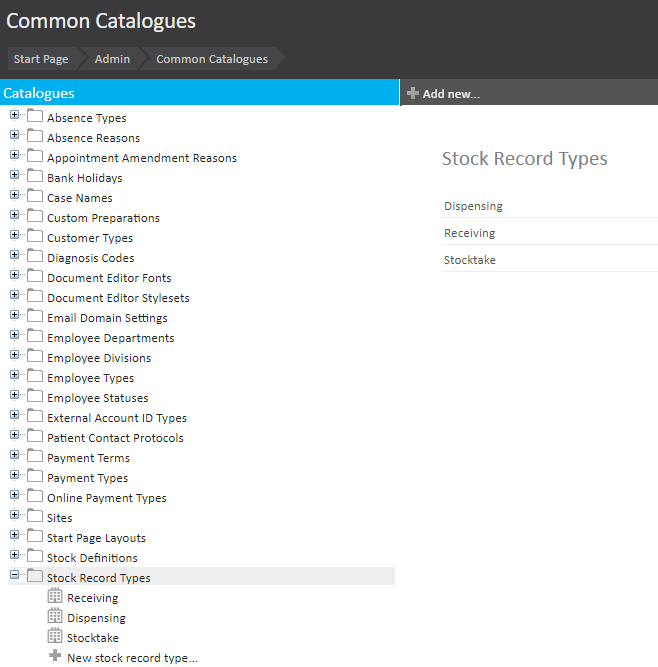Click the Sites folder icon
The height and width of the screenshot is (667, 658).
tap(35, 517)
